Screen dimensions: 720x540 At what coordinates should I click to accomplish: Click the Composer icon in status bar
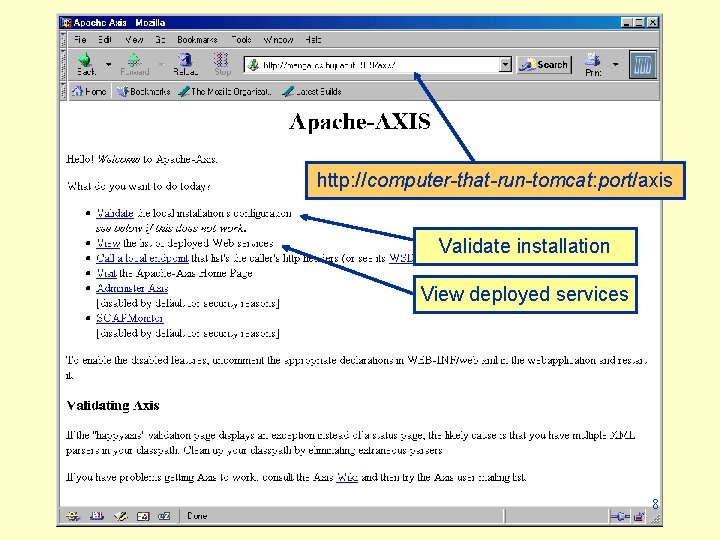(x=120, y=516)
